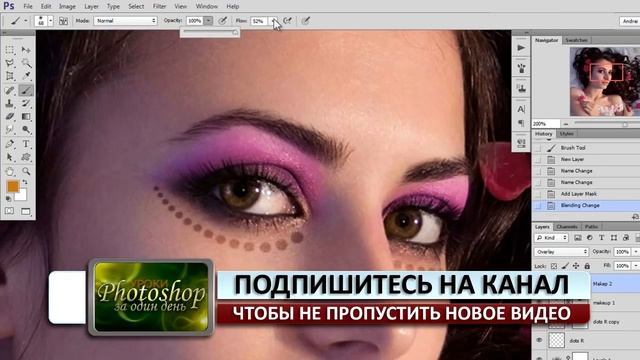Select the Brush tool in toolbox
Viewport: 640px width, 360px height.
pos(26,90)
